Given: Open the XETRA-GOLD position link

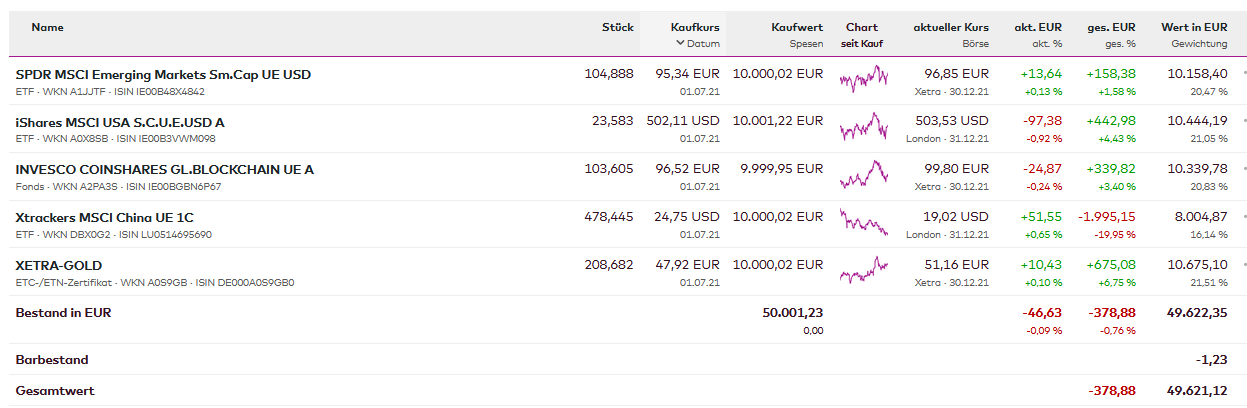Looking at the screenshot, I should click(x=59, y=265).
